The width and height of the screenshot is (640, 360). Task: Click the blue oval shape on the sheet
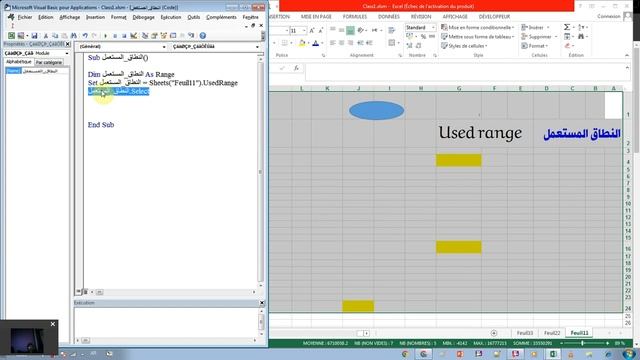pyautogui.click(x=376, y=110)
